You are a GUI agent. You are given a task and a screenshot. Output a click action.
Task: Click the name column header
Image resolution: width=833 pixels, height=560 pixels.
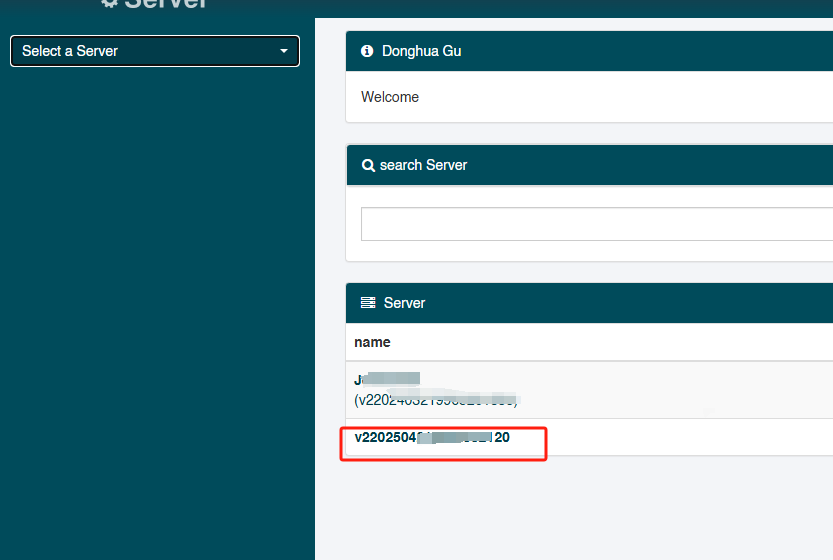point(372,342)
